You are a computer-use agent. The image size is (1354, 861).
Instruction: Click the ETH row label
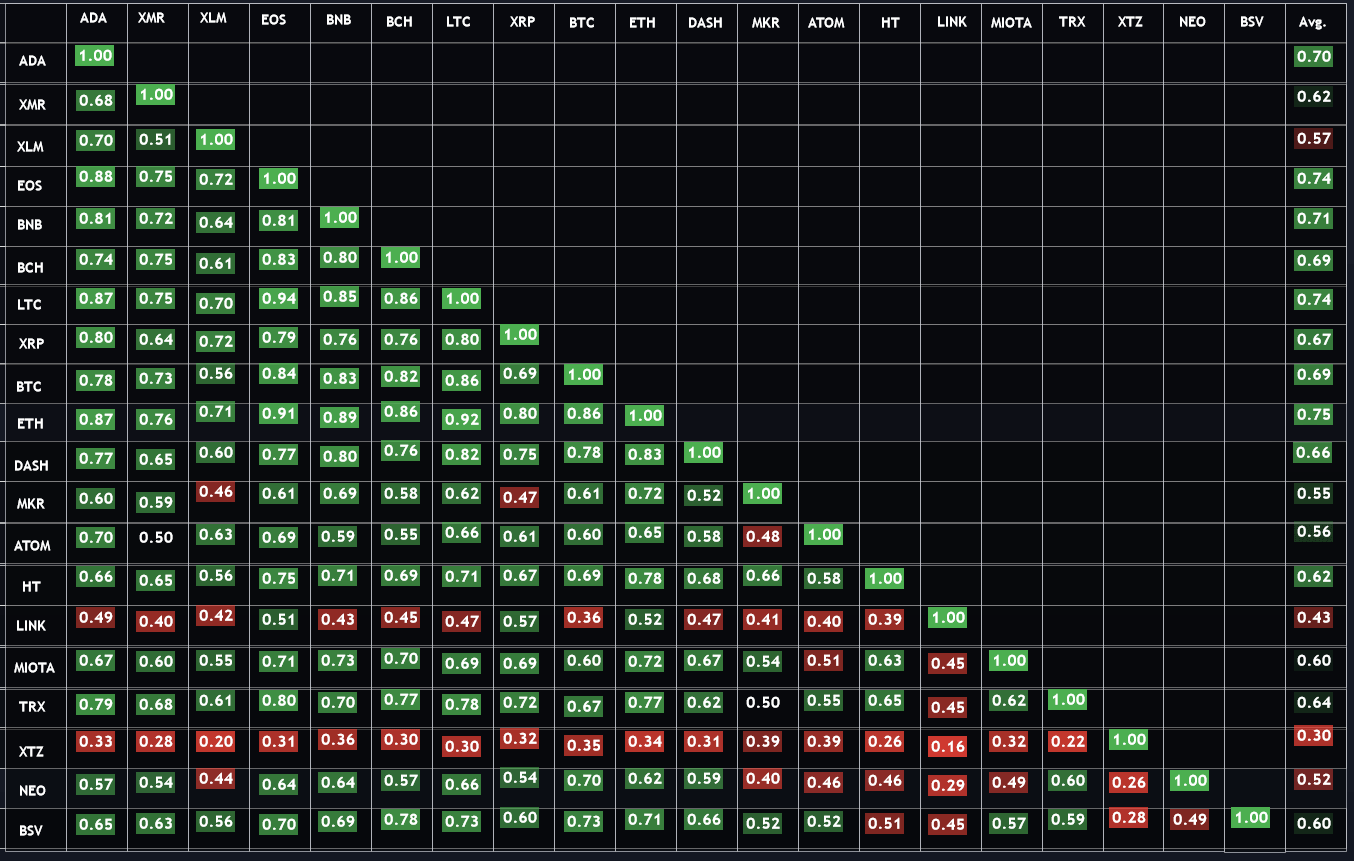tap(30, 424)
